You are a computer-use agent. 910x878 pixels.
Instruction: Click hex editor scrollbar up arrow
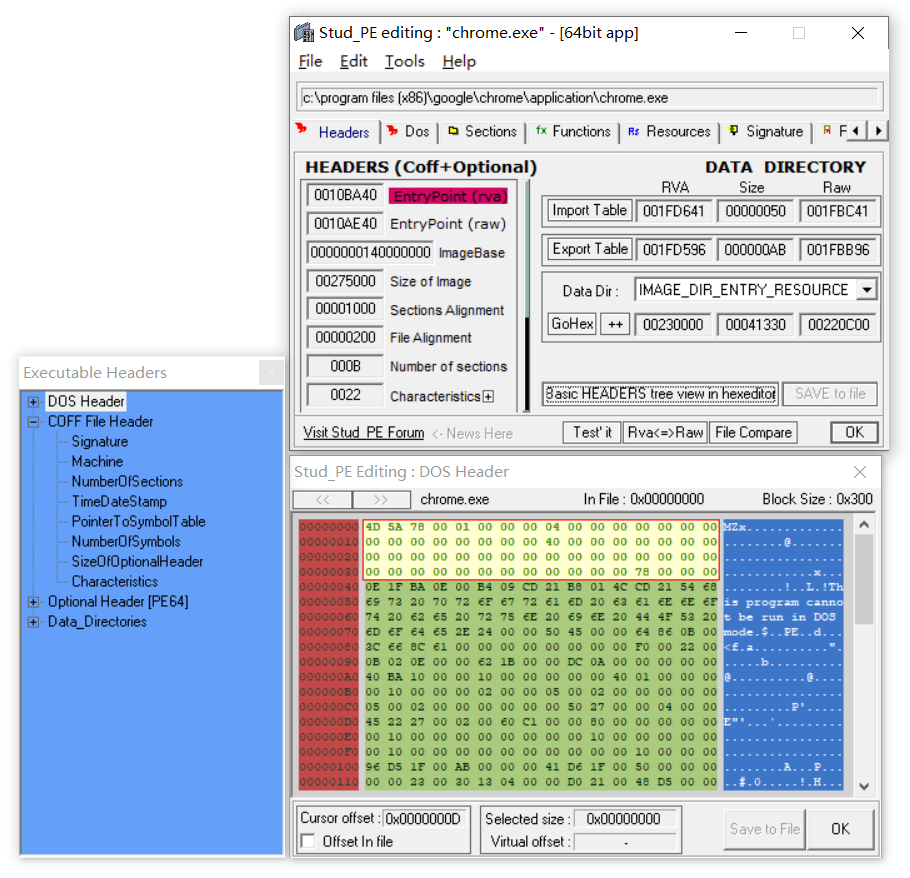[x=864, y=525]
